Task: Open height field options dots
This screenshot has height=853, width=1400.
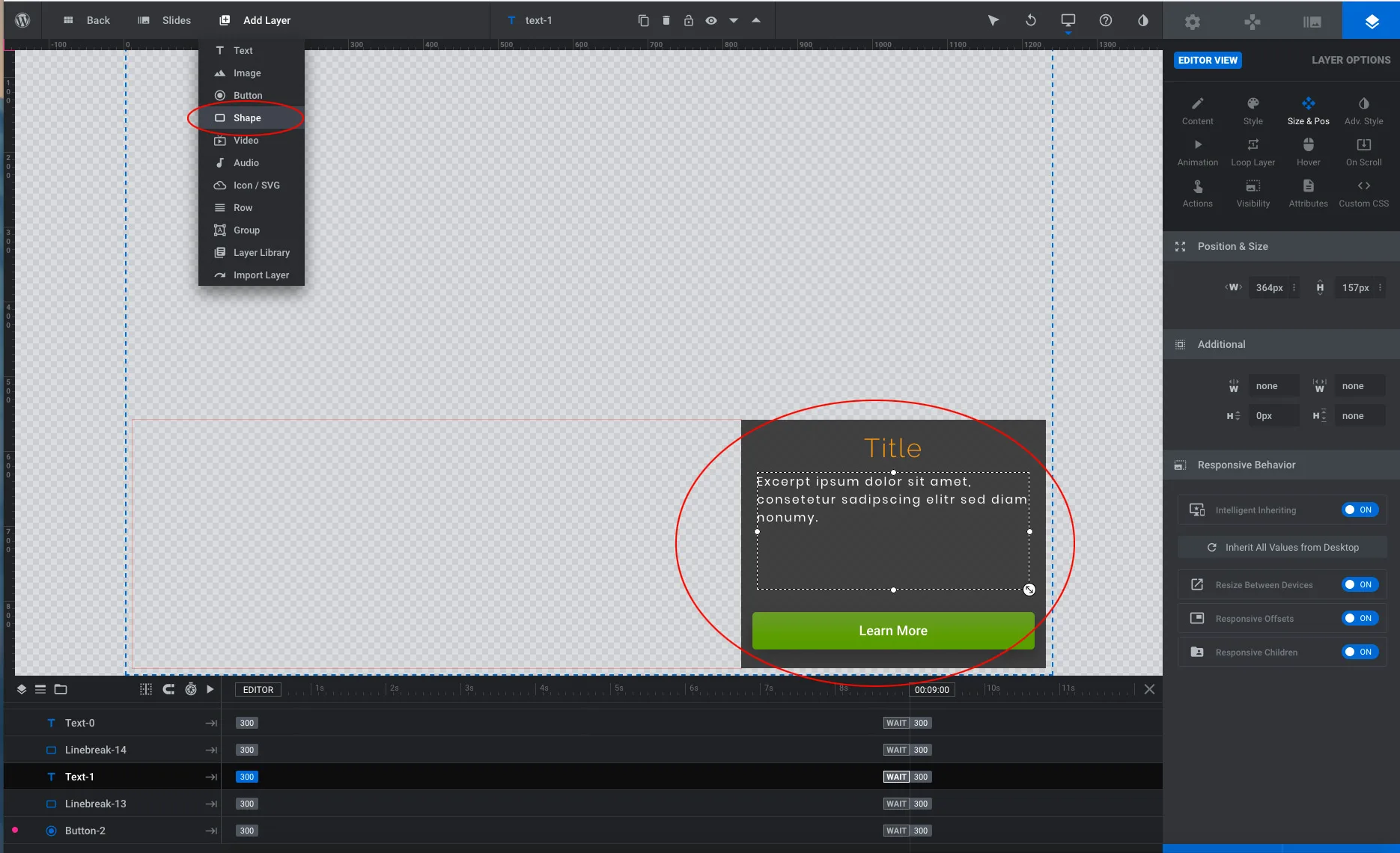Action: click(1380, 287)
